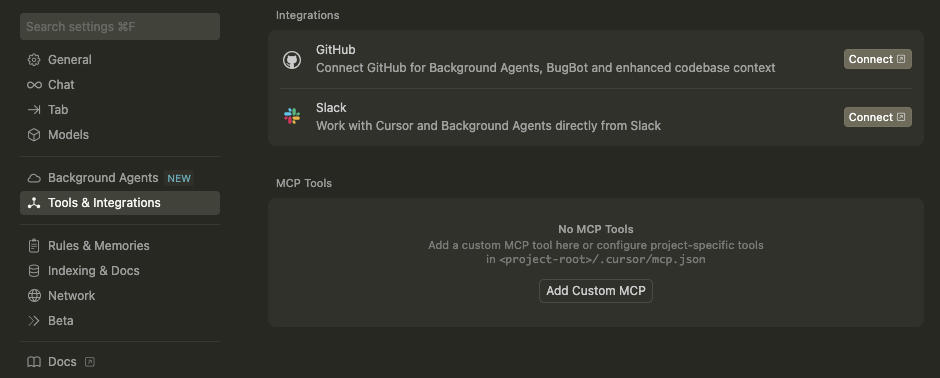Click the Models cube icon
This screenshot has width=940, height=378.
coord(34,135)
